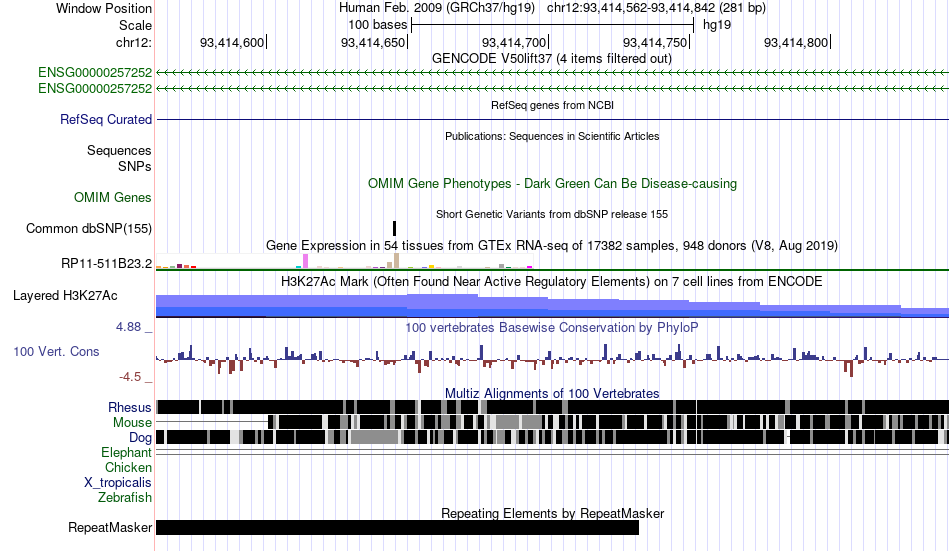Select the X_tropicalis alignment label
Screen dimensions: 950x551
[118, 483]
